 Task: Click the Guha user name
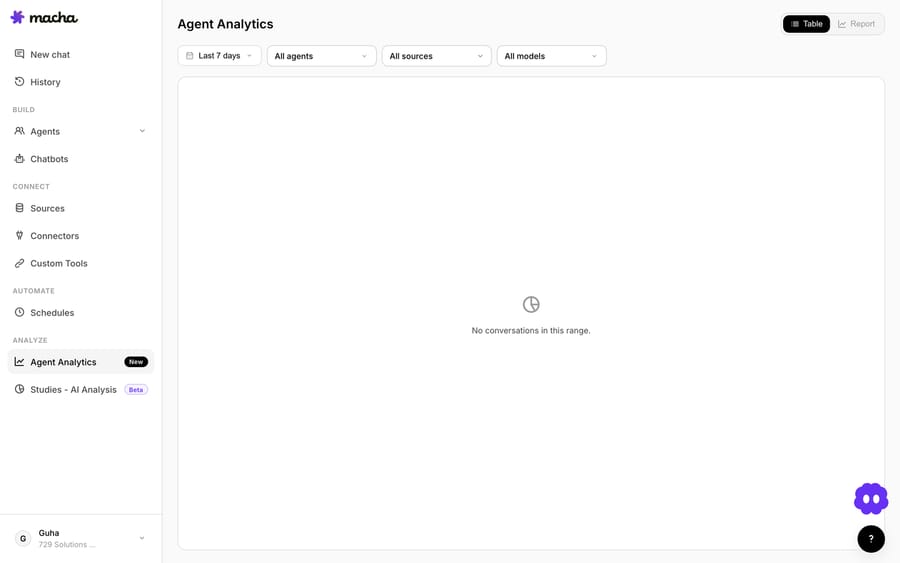[x=49, y=533]
